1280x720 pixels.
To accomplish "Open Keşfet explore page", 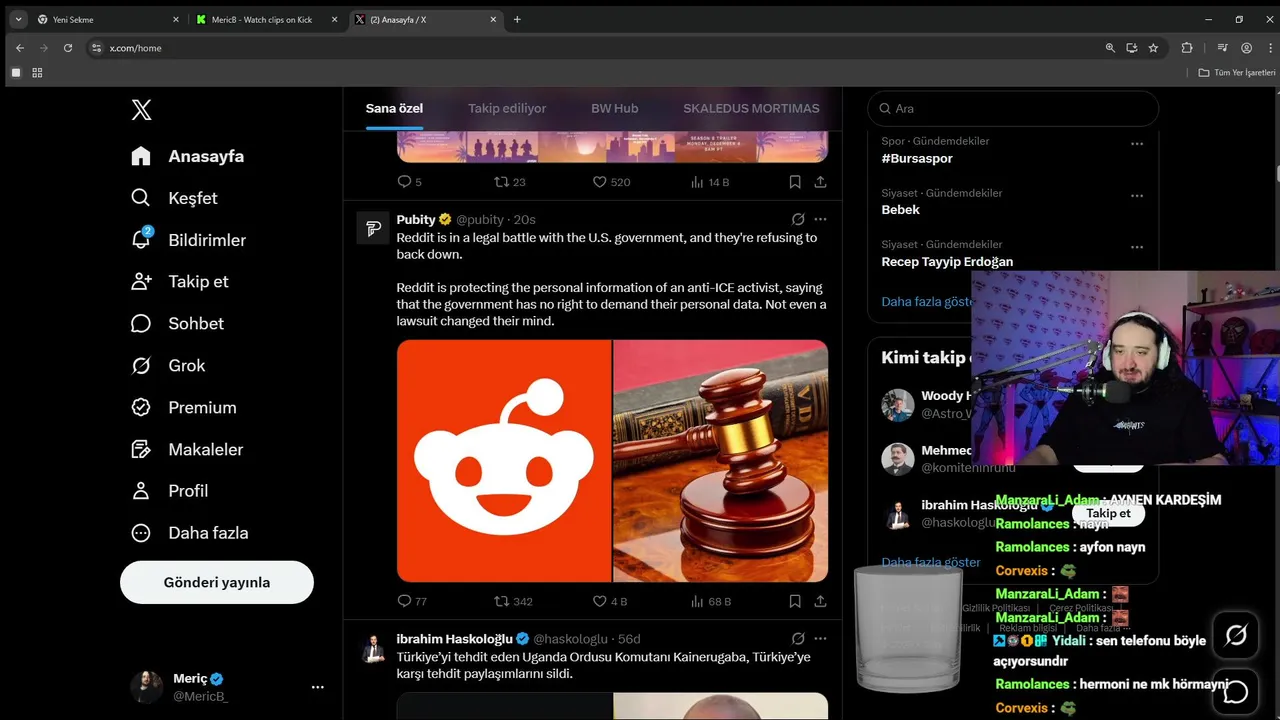I will pos(175,198).
